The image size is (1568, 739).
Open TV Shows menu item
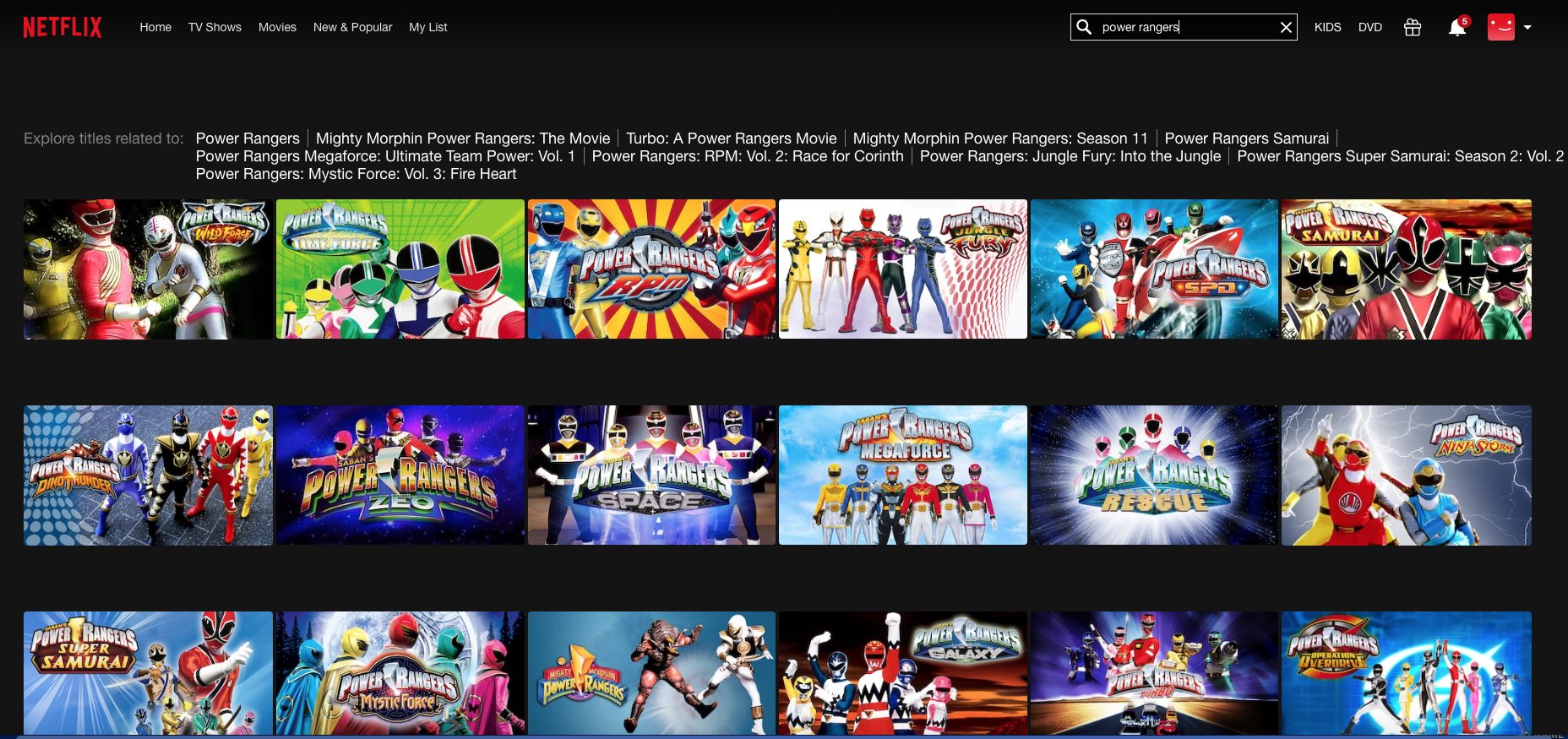click(215, 27)
